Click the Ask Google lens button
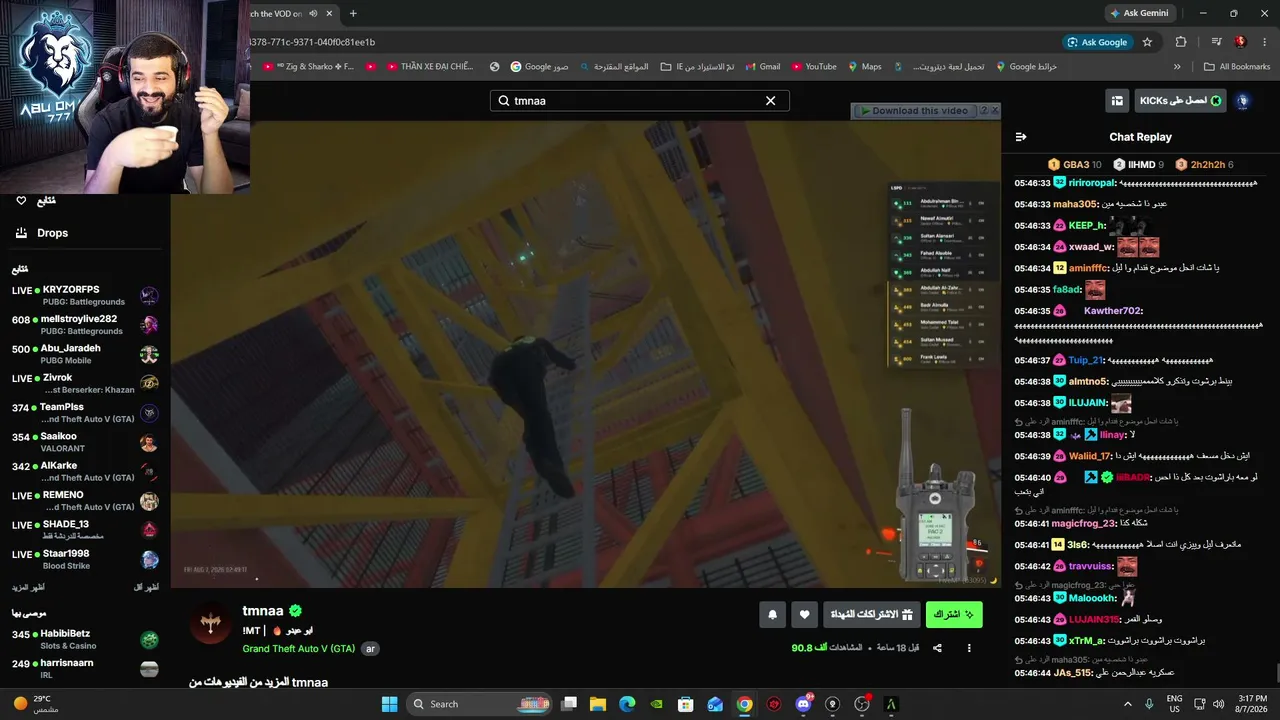Image resolution: width=1280 pixels, height=720 pixels. pos(1098,42)
